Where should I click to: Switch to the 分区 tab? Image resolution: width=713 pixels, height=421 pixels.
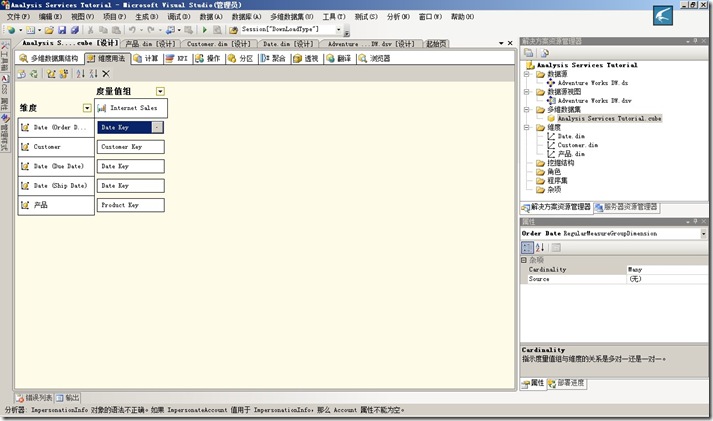241,59
